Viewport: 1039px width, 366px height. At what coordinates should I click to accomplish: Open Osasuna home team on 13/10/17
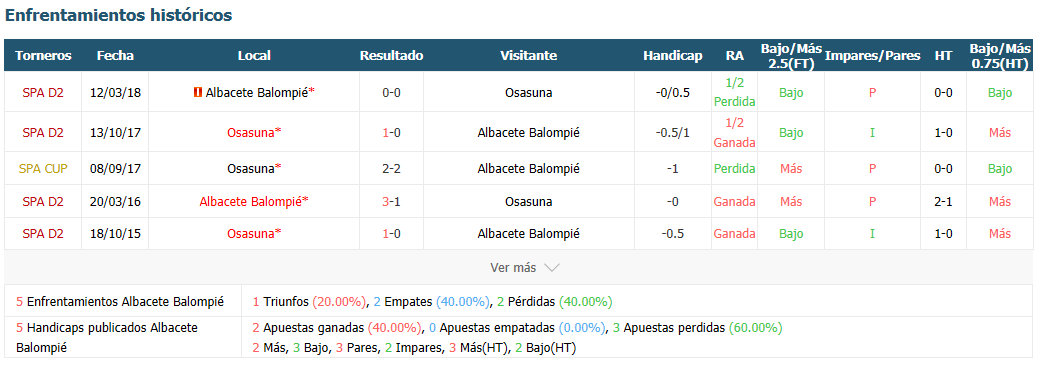(x=254, y=133)
